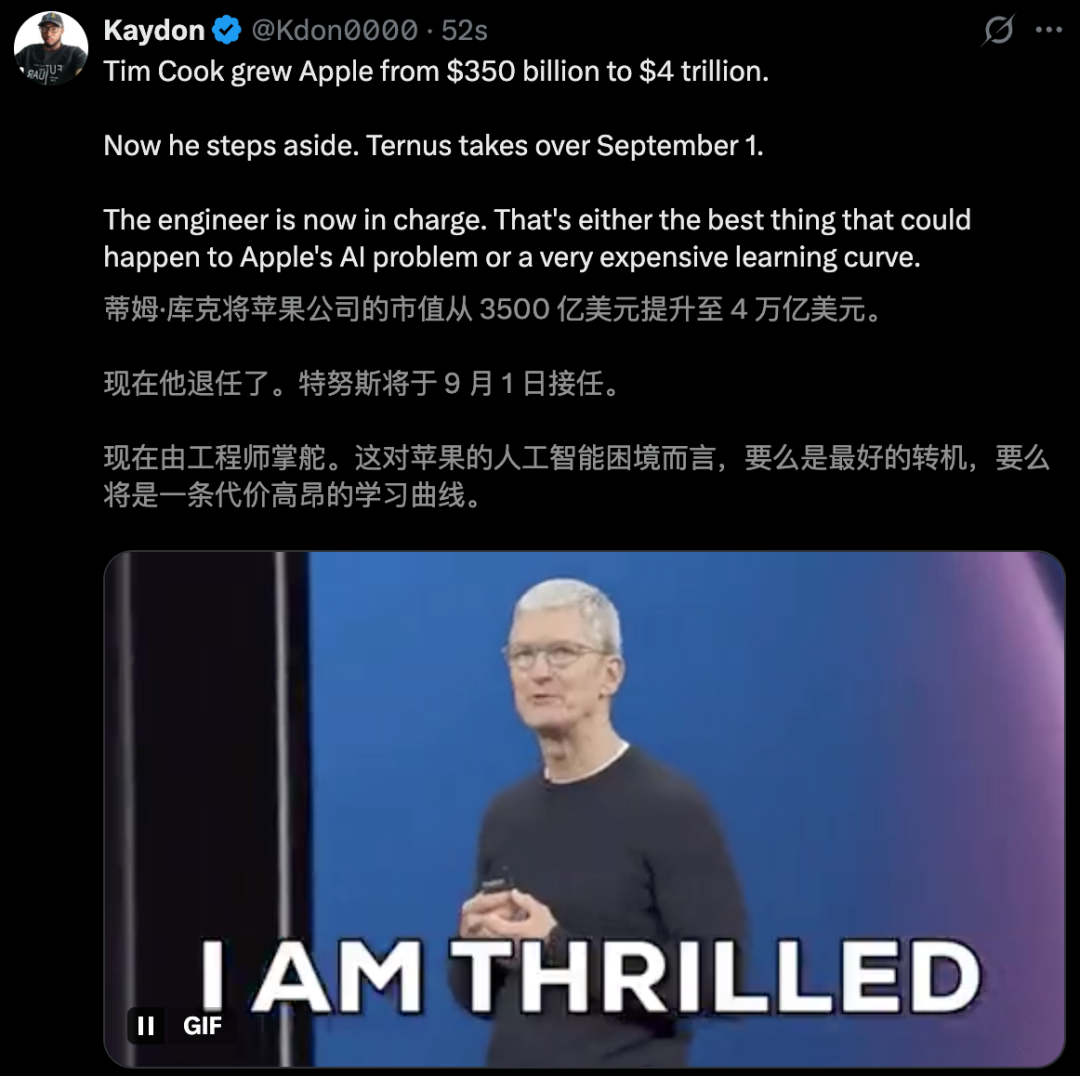Click the 'I AM THRILLED' caption text
The image size is (1080, 1076).
click(x=590, y=976)
